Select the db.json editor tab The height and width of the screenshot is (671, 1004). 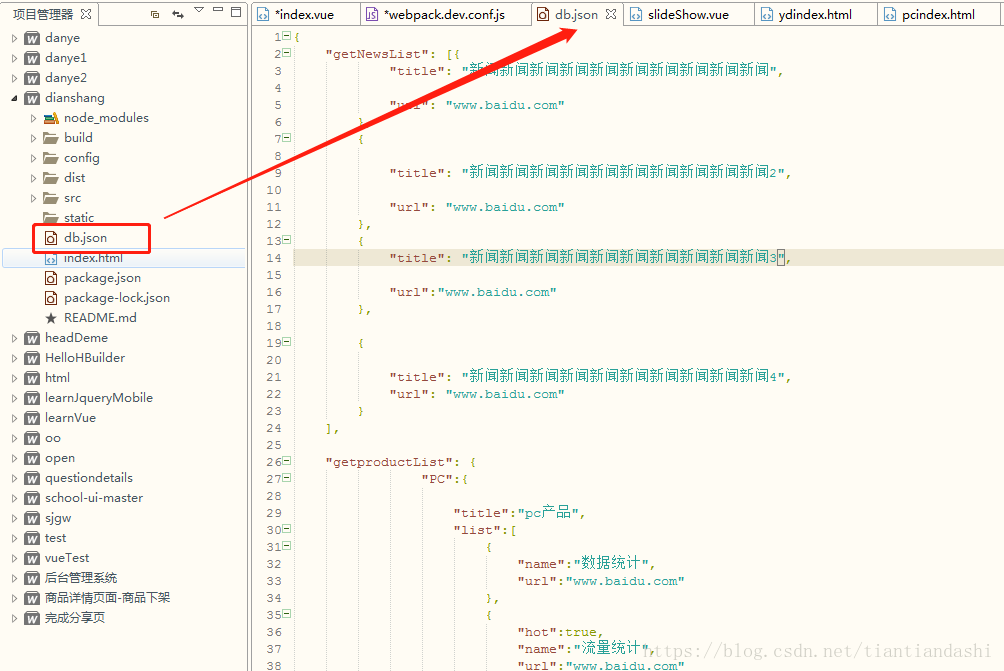pos(576,14)
